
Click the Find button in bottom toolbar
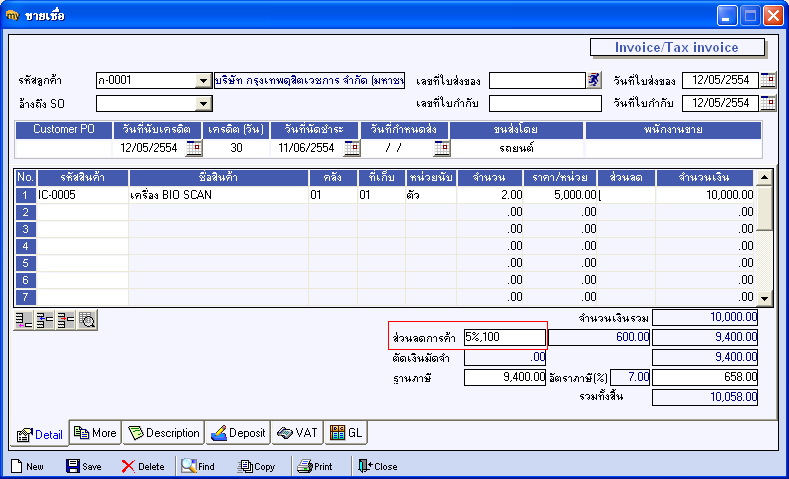tap(198, 466)
